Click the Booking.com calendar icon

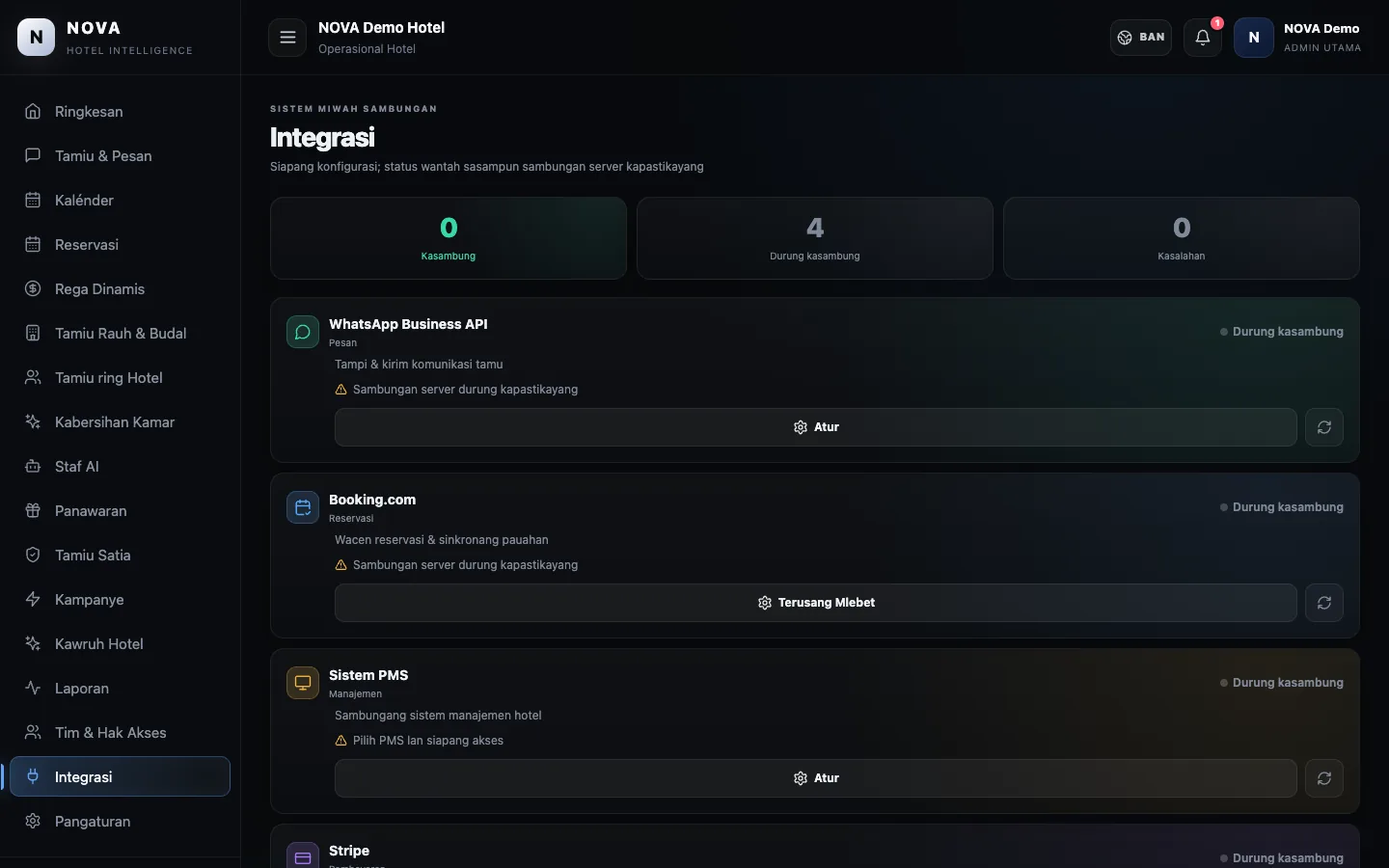tap(303, 507)
